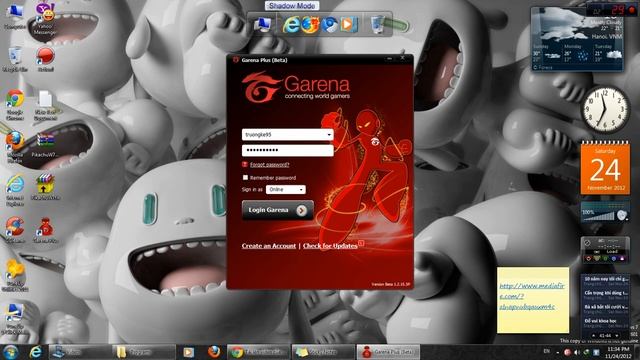Click the Garena icon in window title bar

coord(236,60)
